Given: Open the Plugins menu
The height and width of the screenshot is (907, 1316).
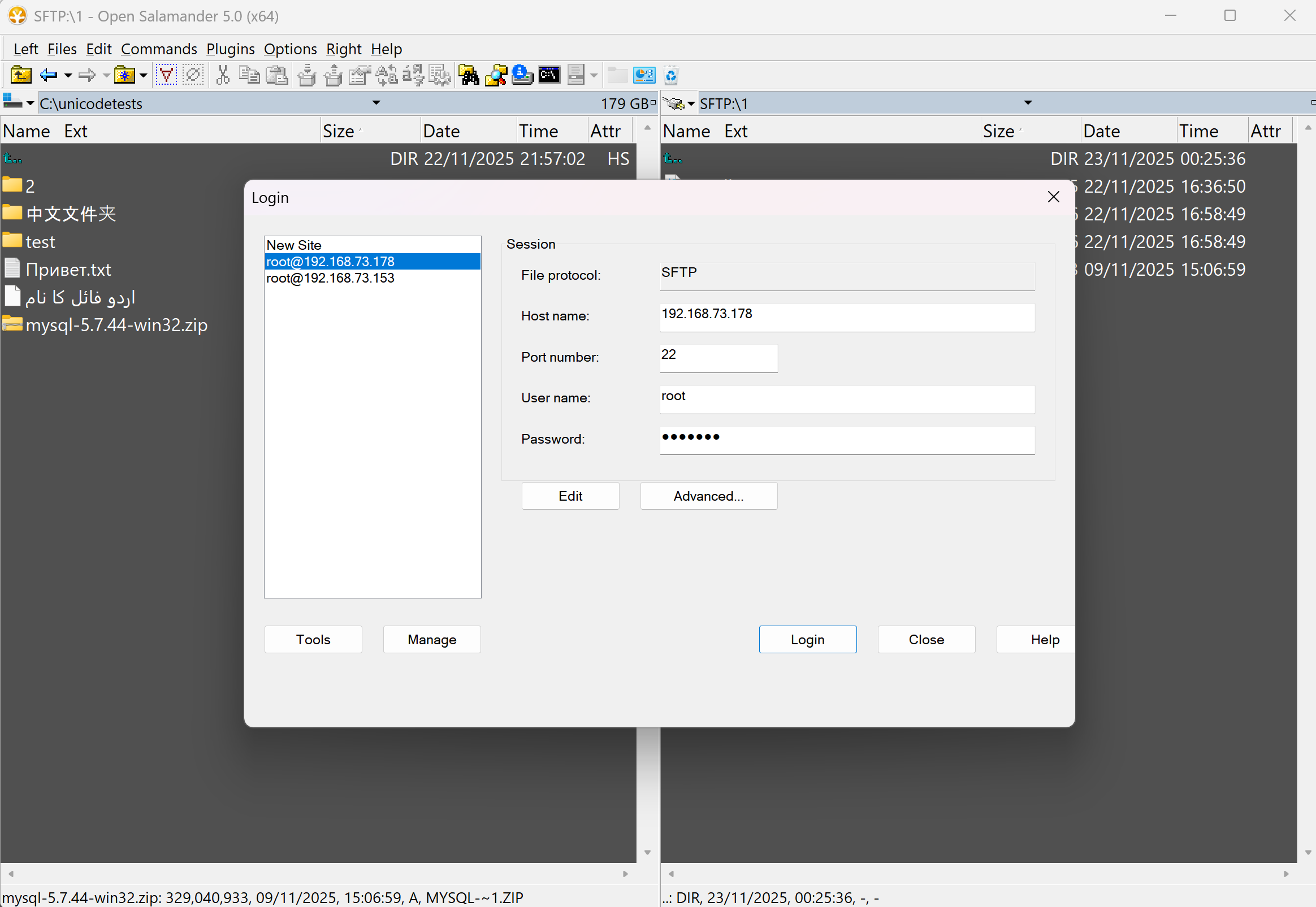Looking at the screenshot, I should 230,49.
